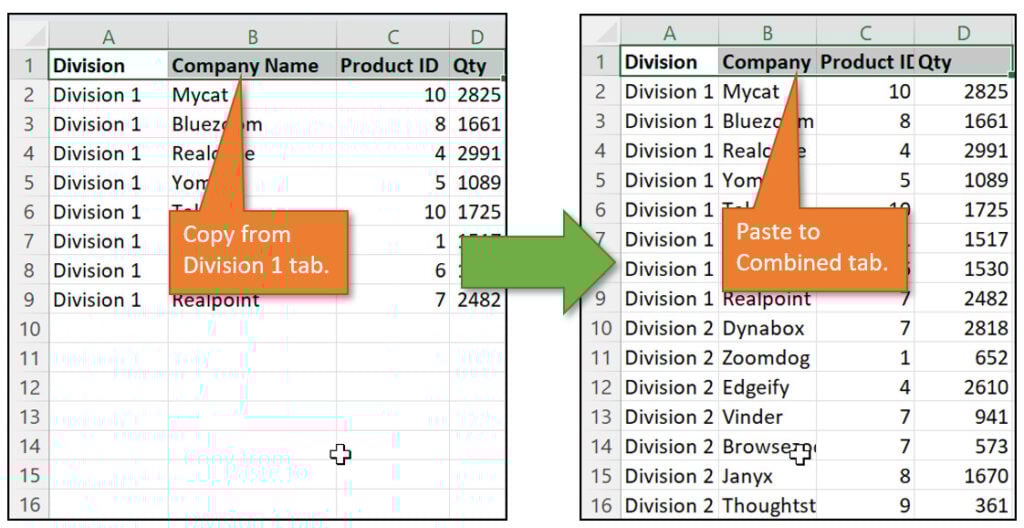Select row 16 header in right sheet
The height and width of the screenshot is (528, 1024).
[600, 505]
